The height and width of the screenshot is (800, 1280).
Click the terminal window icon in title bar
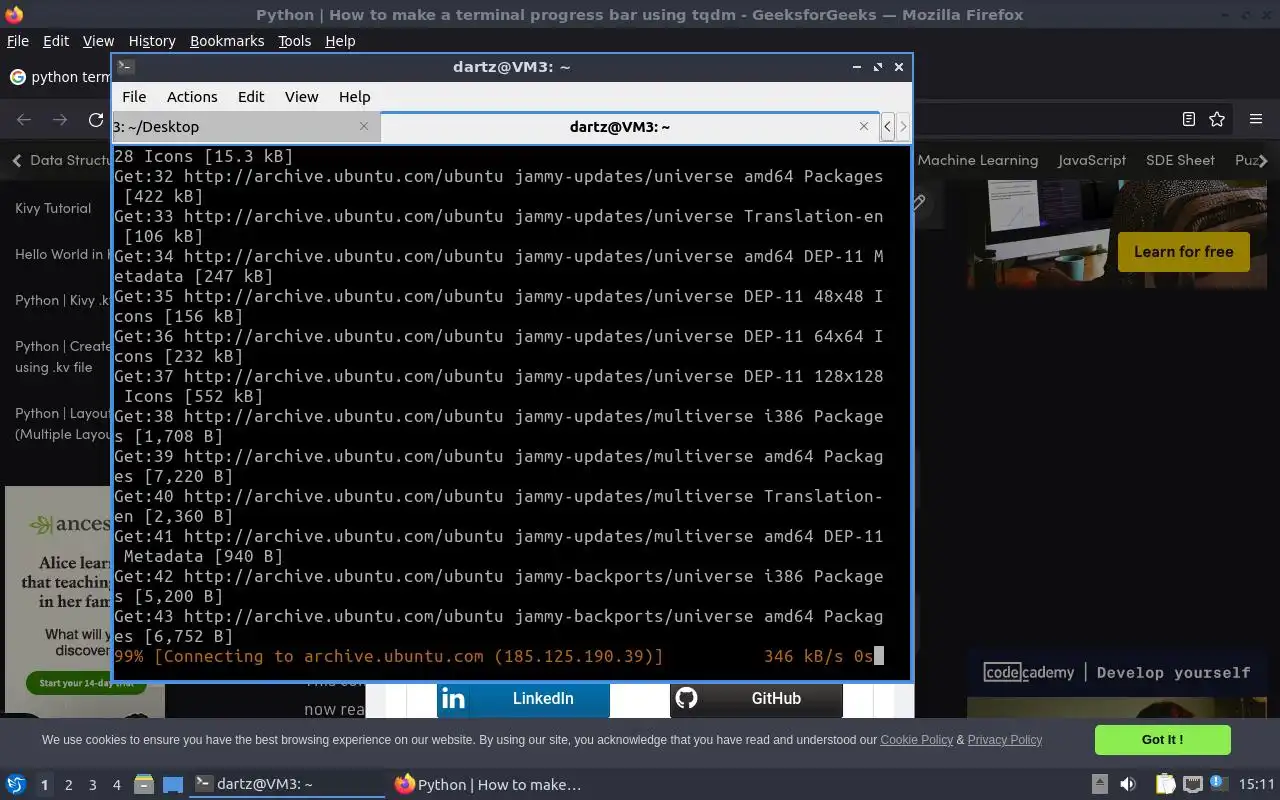click(125, 67)
